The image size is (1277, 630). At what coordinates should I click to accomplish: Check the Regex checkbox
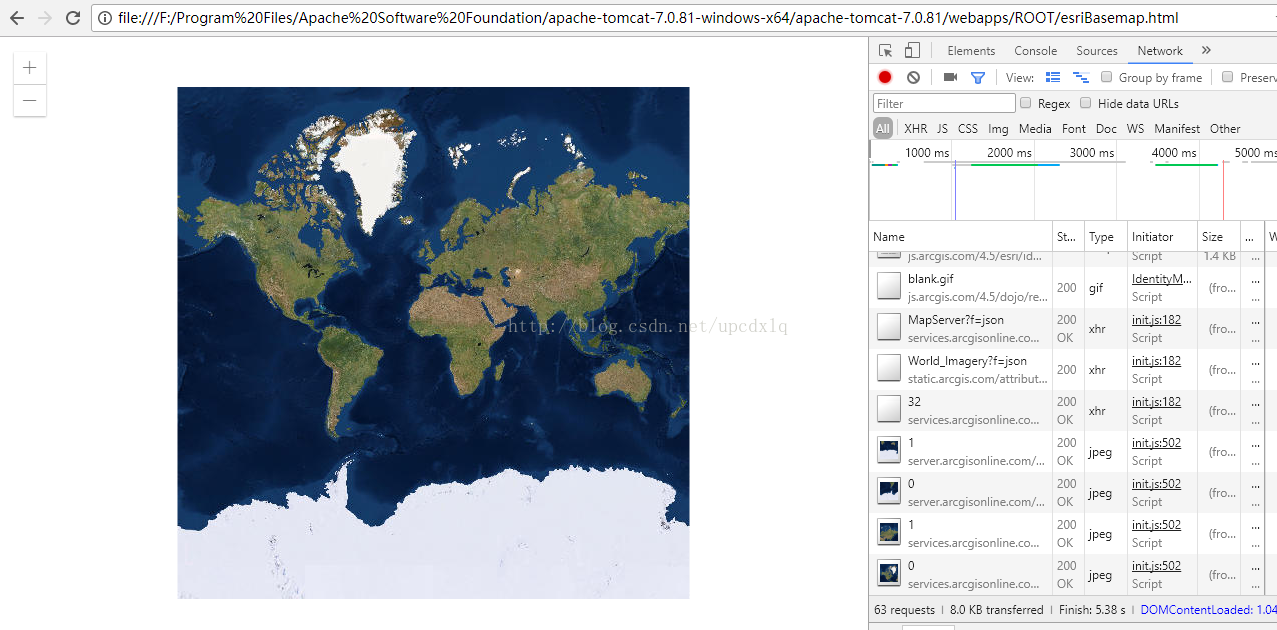(x=1026, y=103)
